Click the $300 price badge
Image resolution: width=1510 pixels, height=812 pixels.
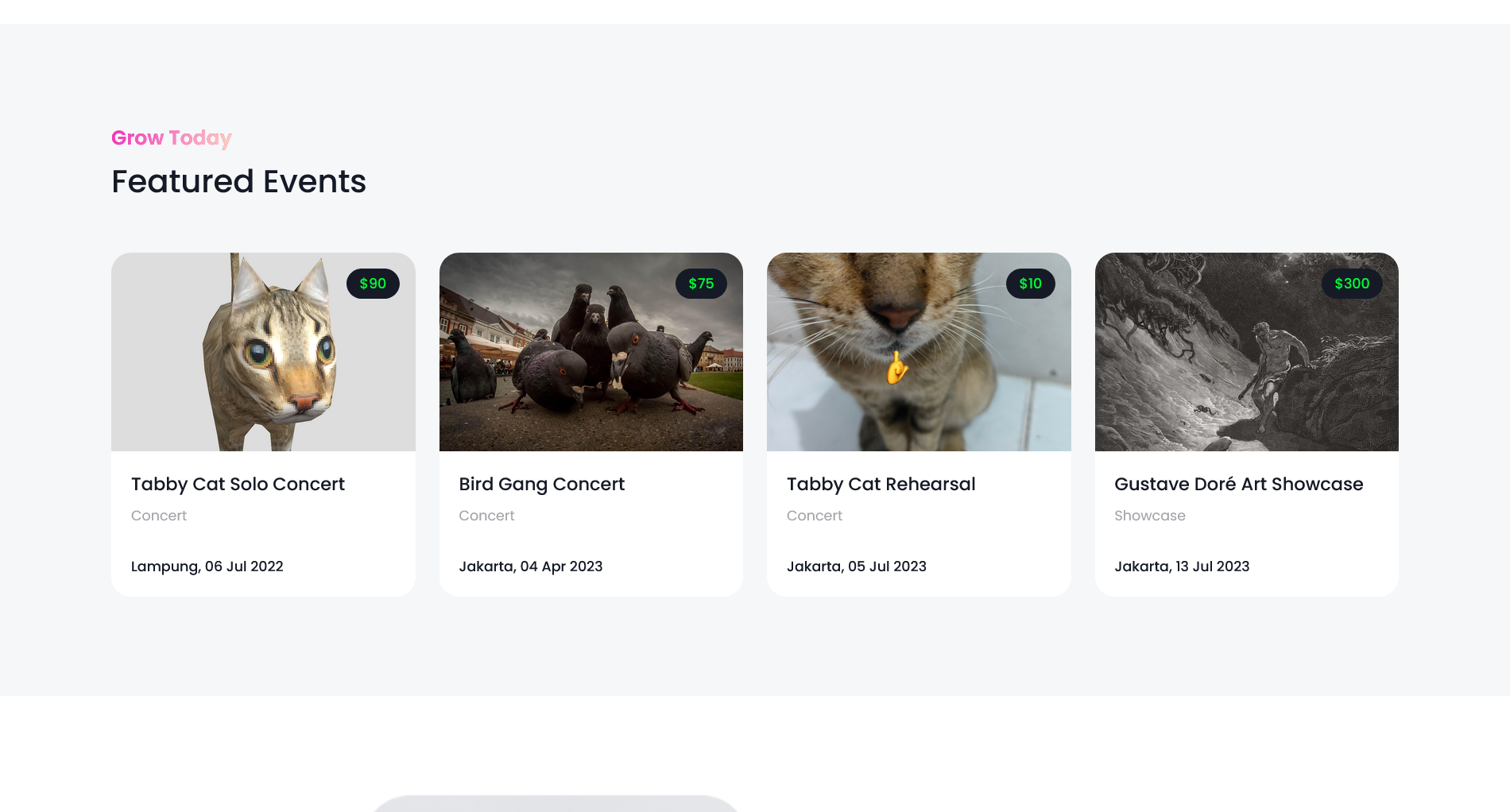1352,284
